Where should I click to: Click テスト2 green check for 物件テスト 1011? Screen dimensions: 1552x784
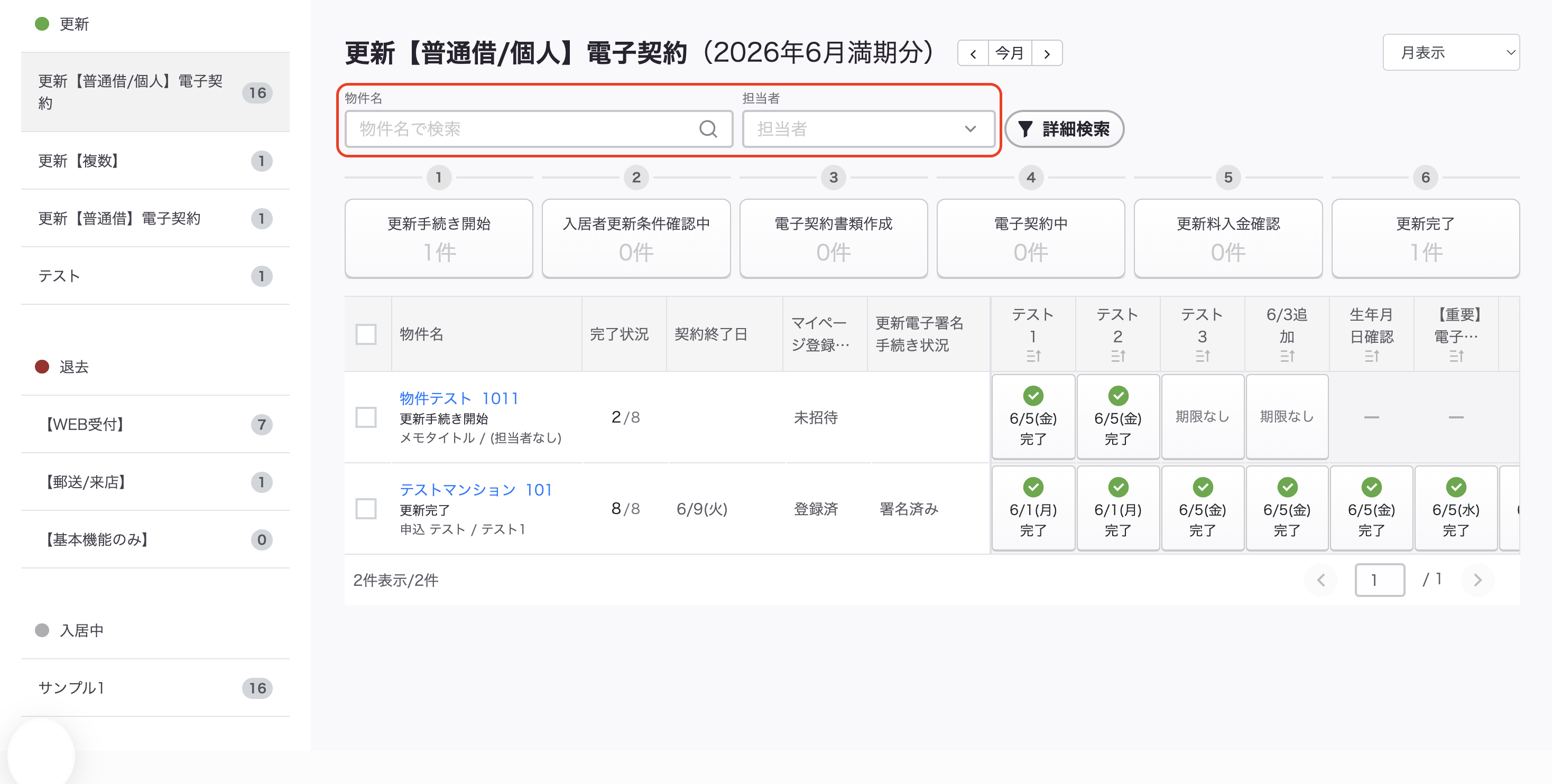pyautogui.click(x=1118, y=396)
